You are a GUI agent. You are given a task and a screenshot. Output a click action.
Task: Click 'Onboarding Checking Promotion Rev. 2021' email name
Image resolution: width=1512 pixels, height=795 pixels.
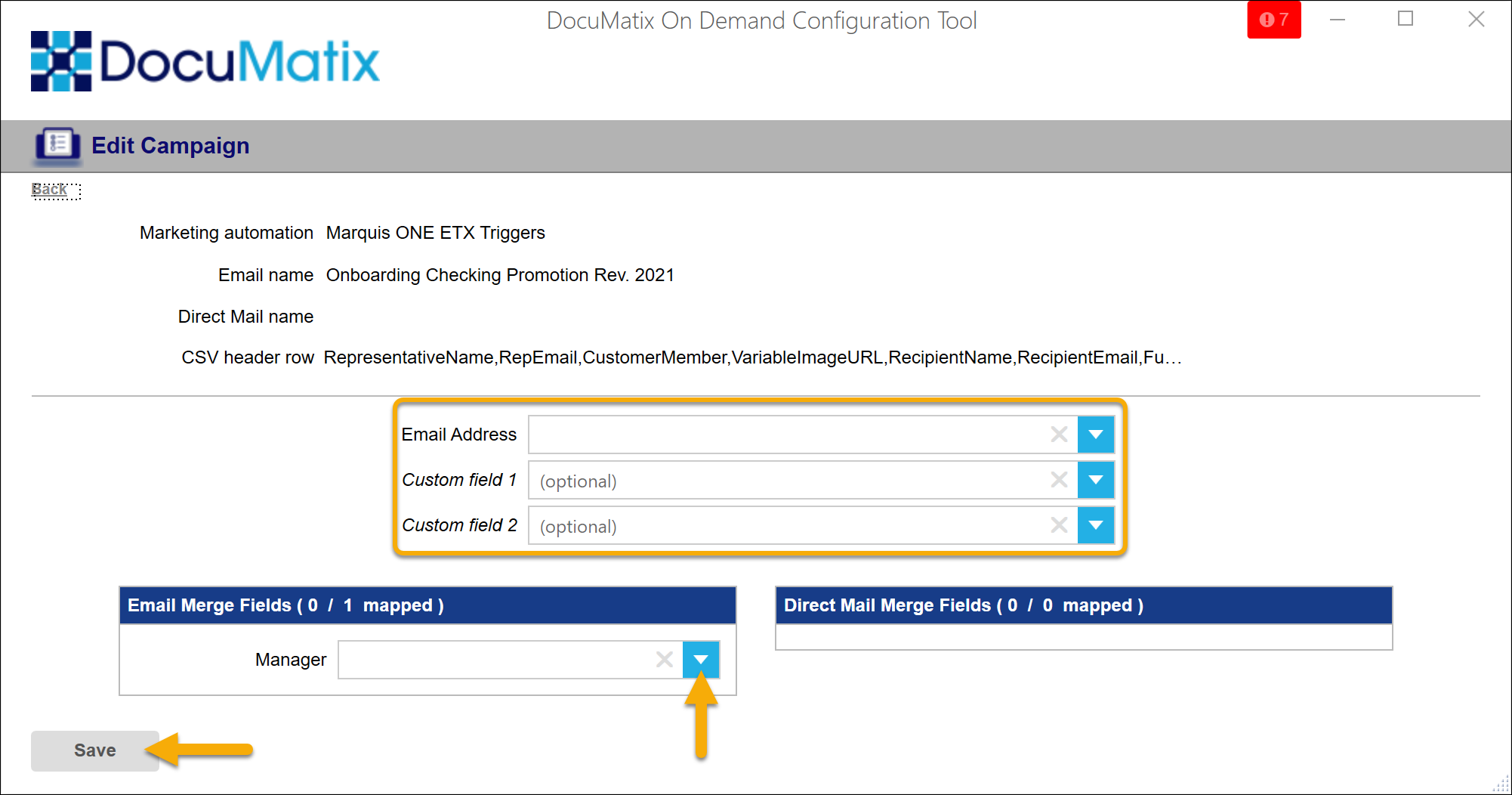(x=500, y=275)
